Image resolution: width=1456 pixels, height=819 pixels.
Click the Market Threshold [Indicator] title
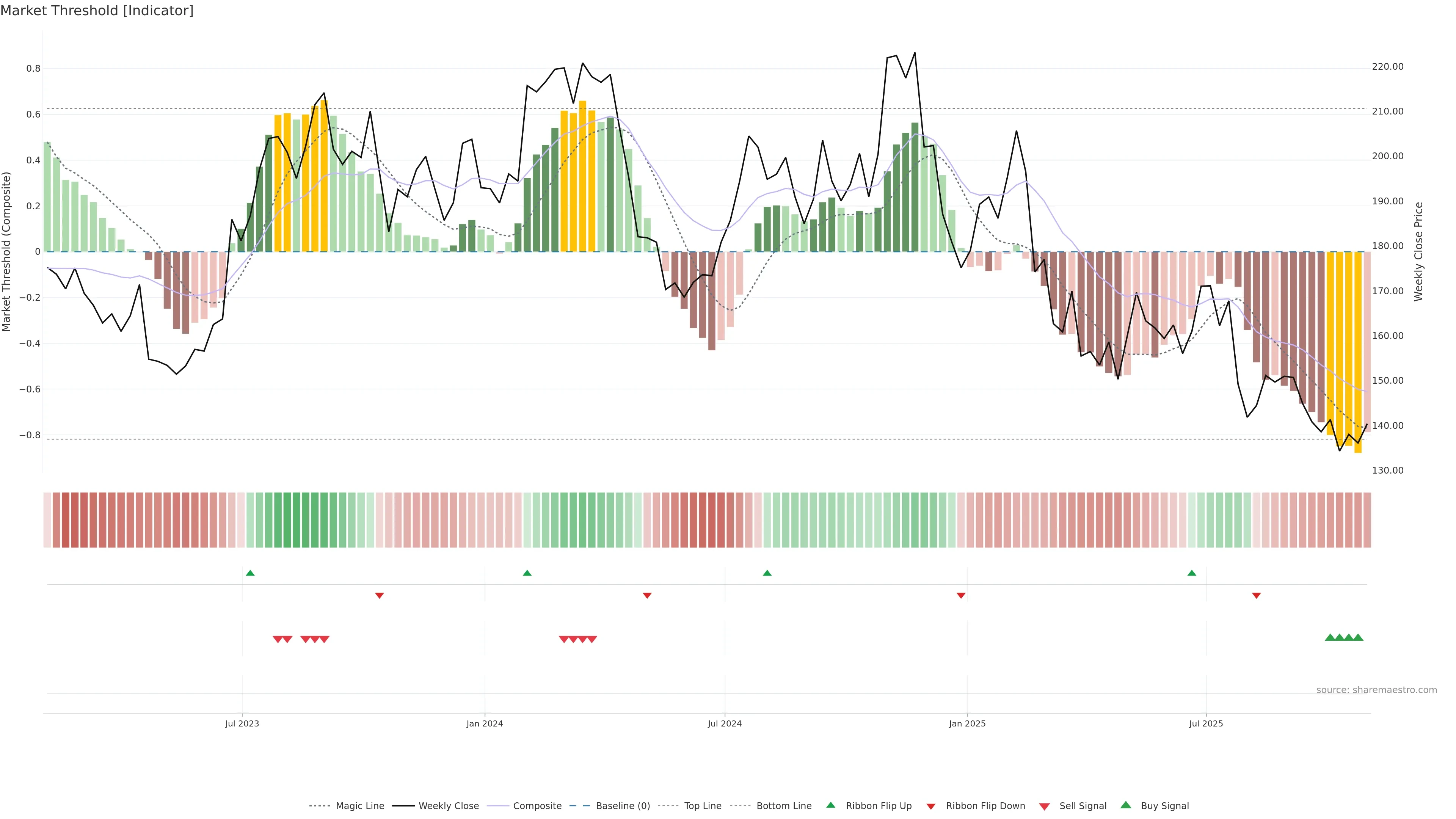97,11
